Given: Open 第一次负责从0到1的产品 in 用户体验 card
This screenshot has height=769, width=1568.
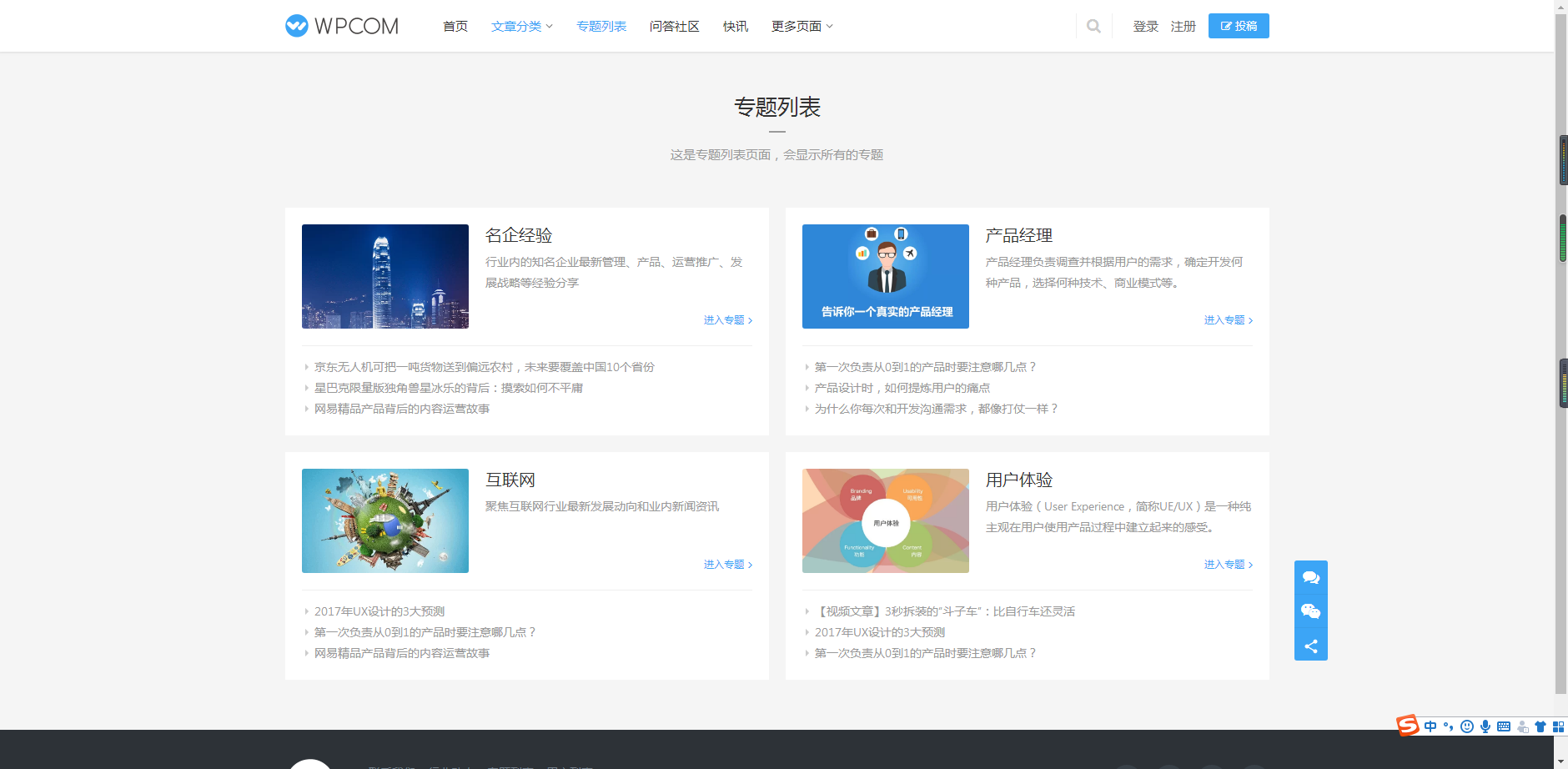Looking at the screenshot, I should 925,653.
